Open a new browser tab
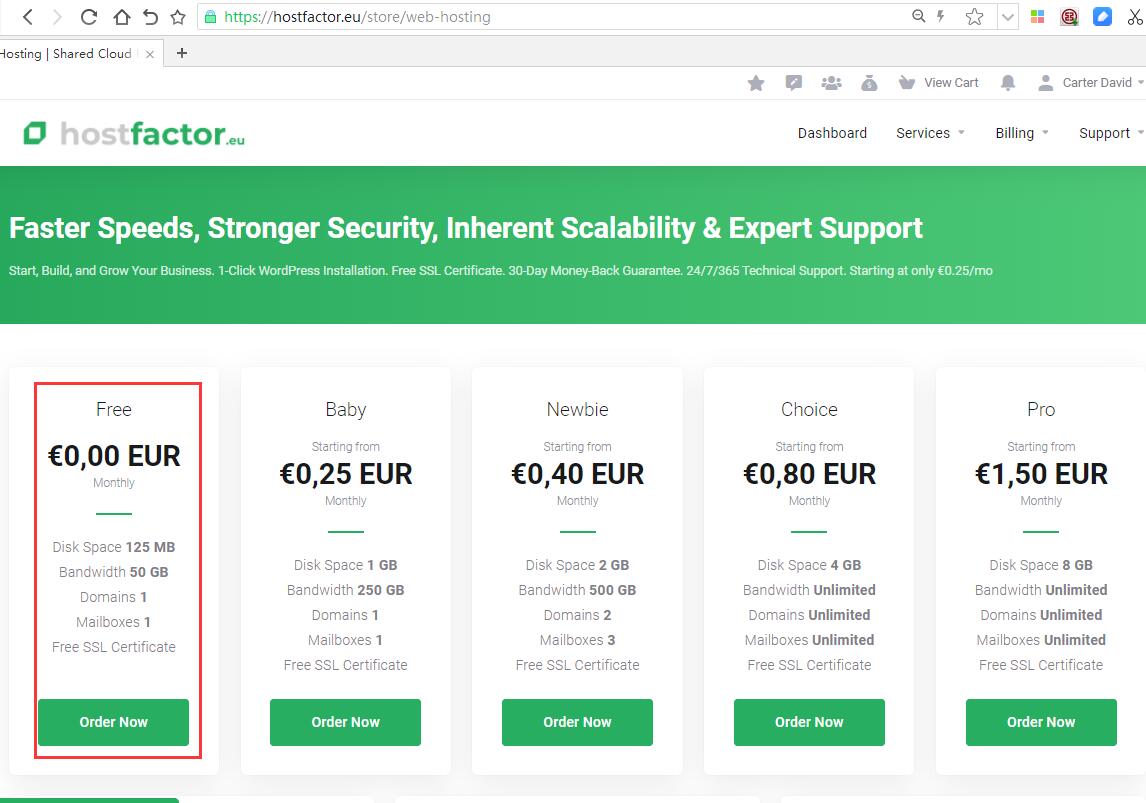This screenshot has height=803, width=1146. 182,53
